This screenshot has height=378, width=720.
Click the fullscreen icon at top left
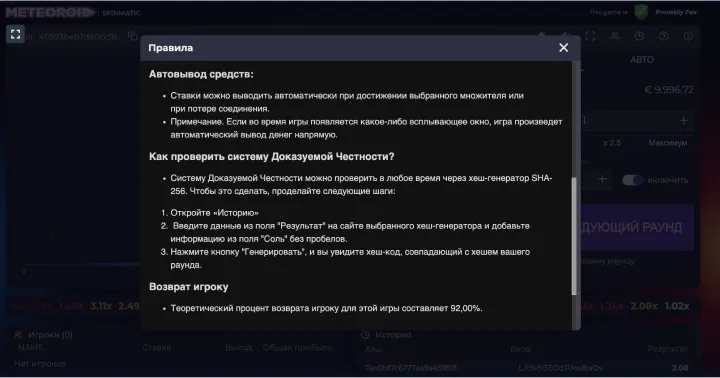tap(15, 34)
